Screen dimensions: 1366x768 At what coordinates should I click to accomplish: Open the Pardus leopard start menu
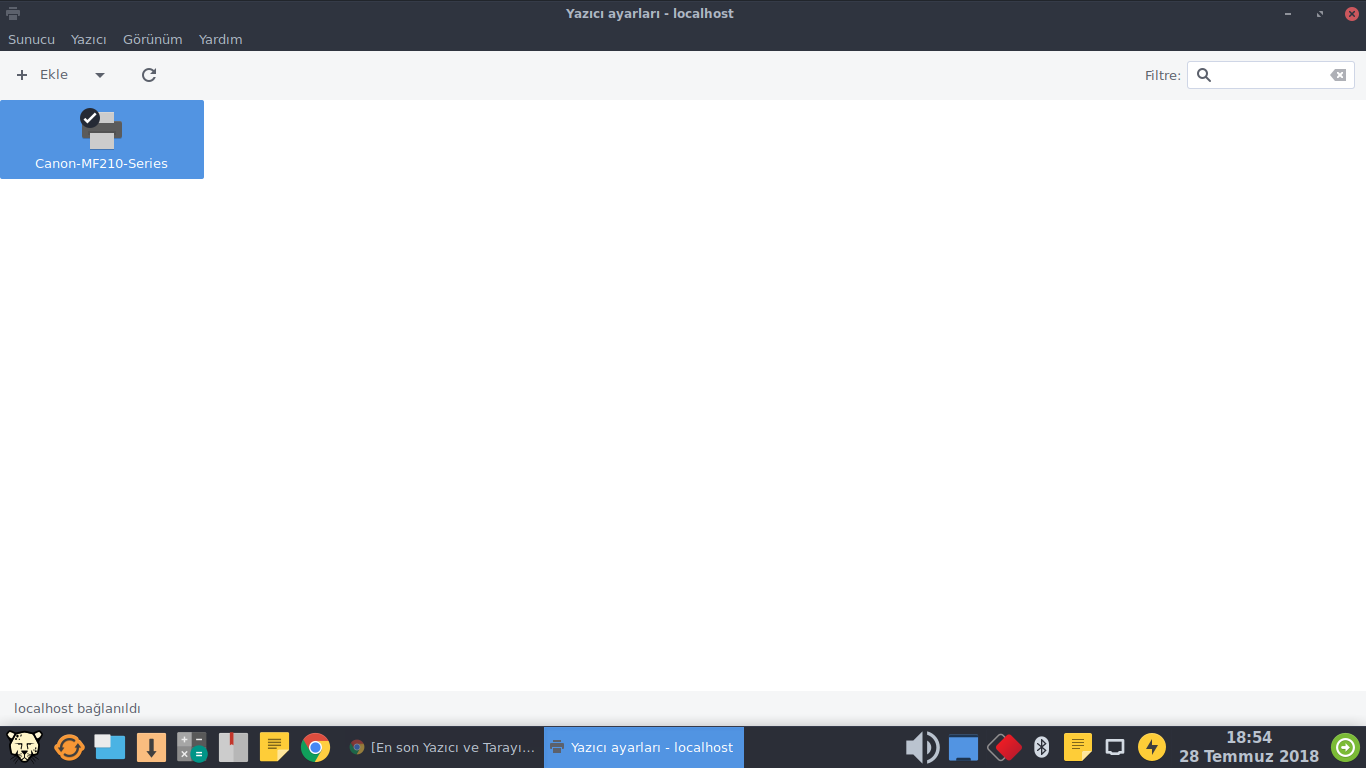click(24, 747)
